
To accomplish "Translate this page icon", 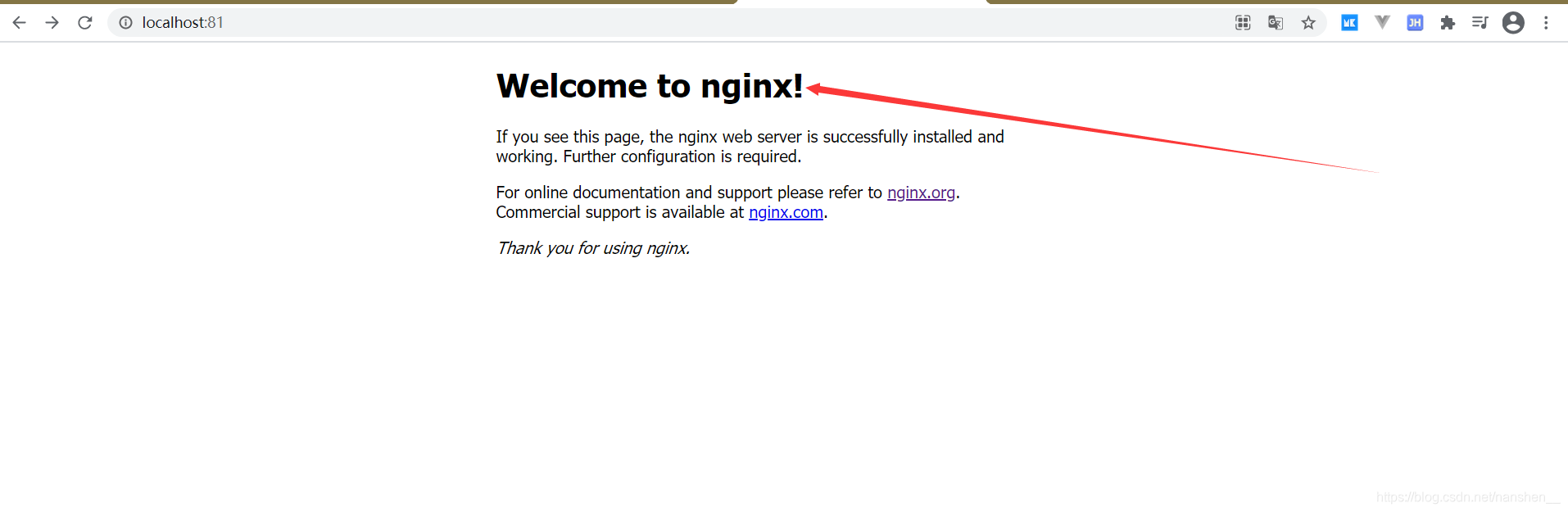I will (x=1276, y=23).
